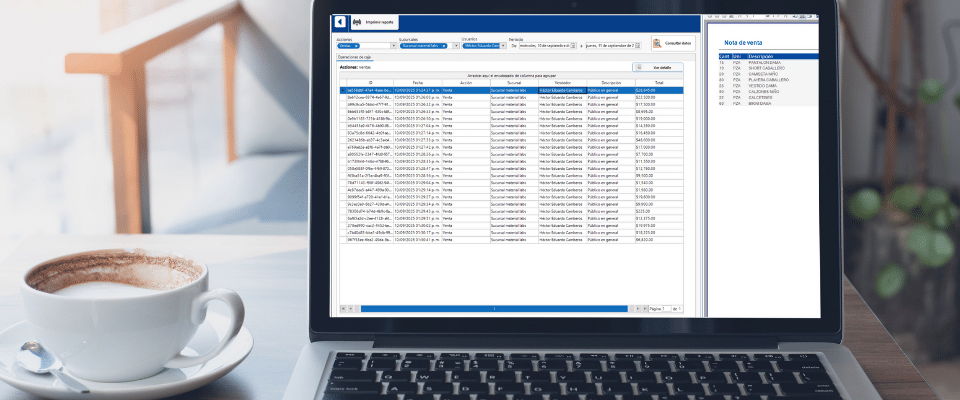Click the Consultar datos icon

pyautogui.click(x=656, y=43)
